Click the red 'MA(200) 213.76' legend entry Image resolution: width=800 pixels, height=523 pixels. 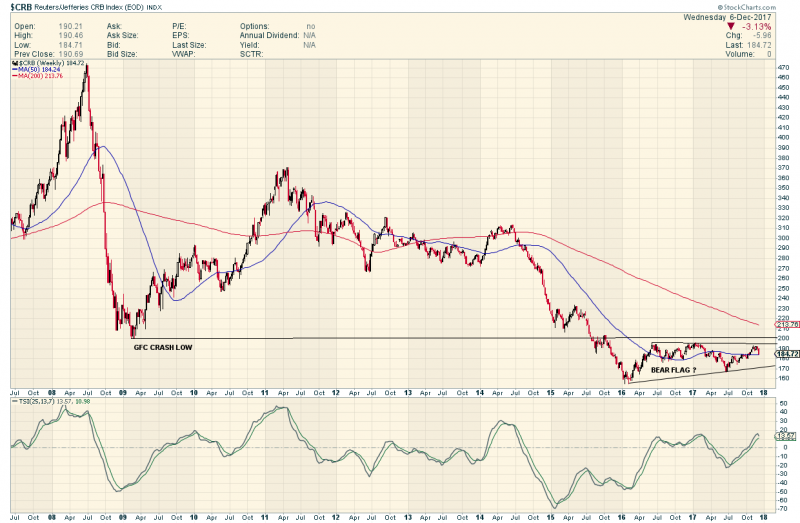[x=37, y=76]
